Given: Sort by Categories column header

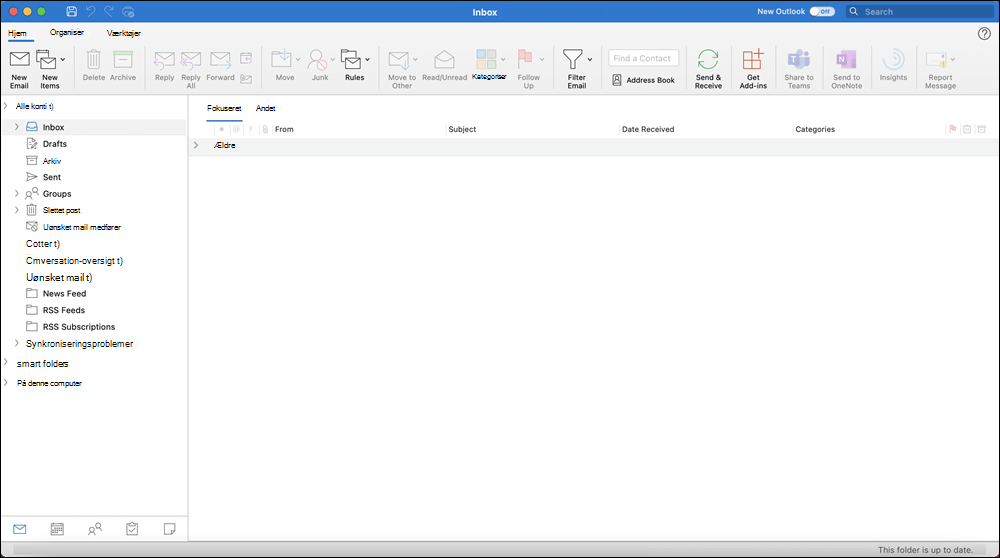Looking at the screenshot, I should coord(815,129).
